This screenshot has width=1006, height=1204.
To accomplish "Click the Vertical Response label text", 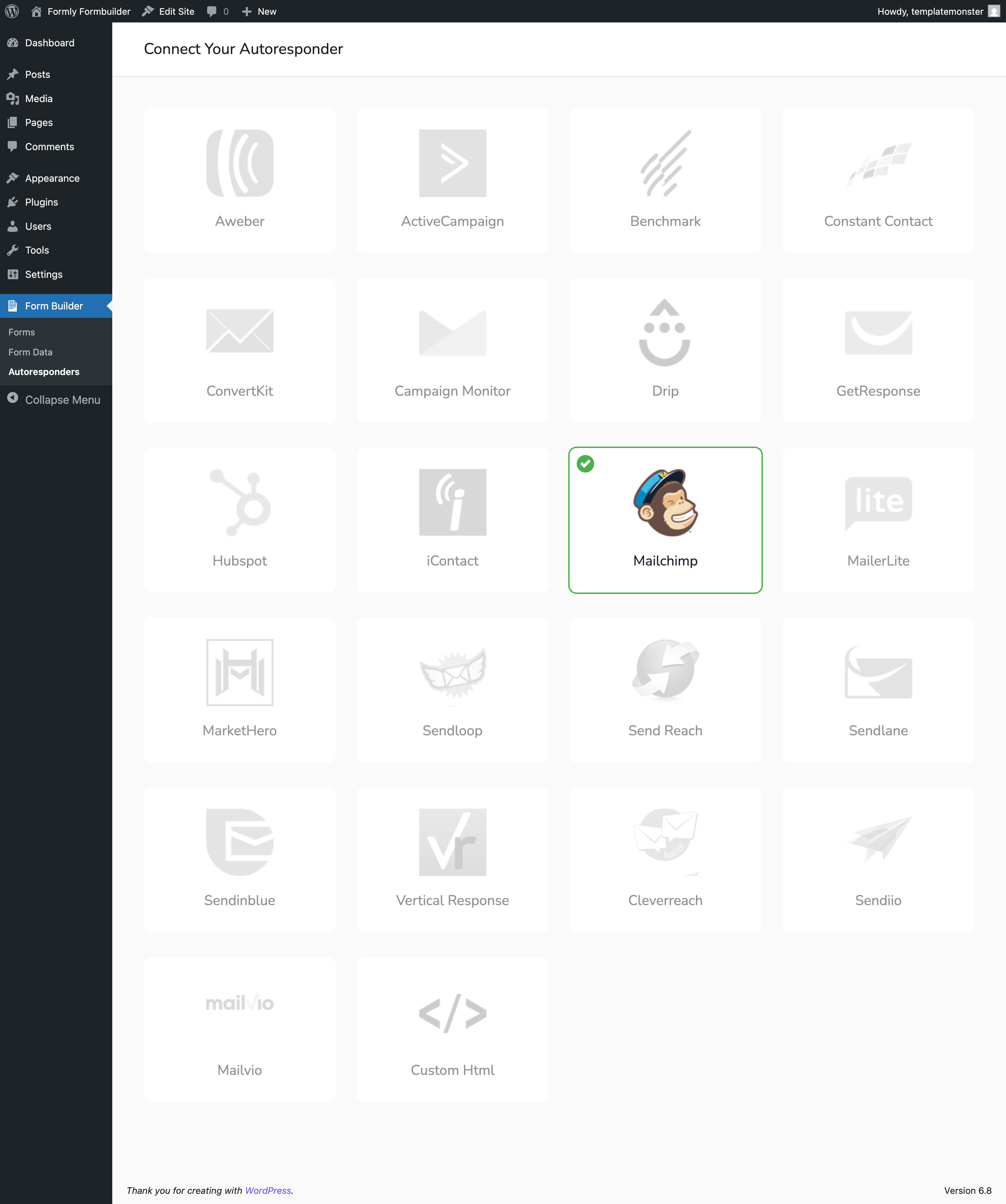I will [452, 900].
